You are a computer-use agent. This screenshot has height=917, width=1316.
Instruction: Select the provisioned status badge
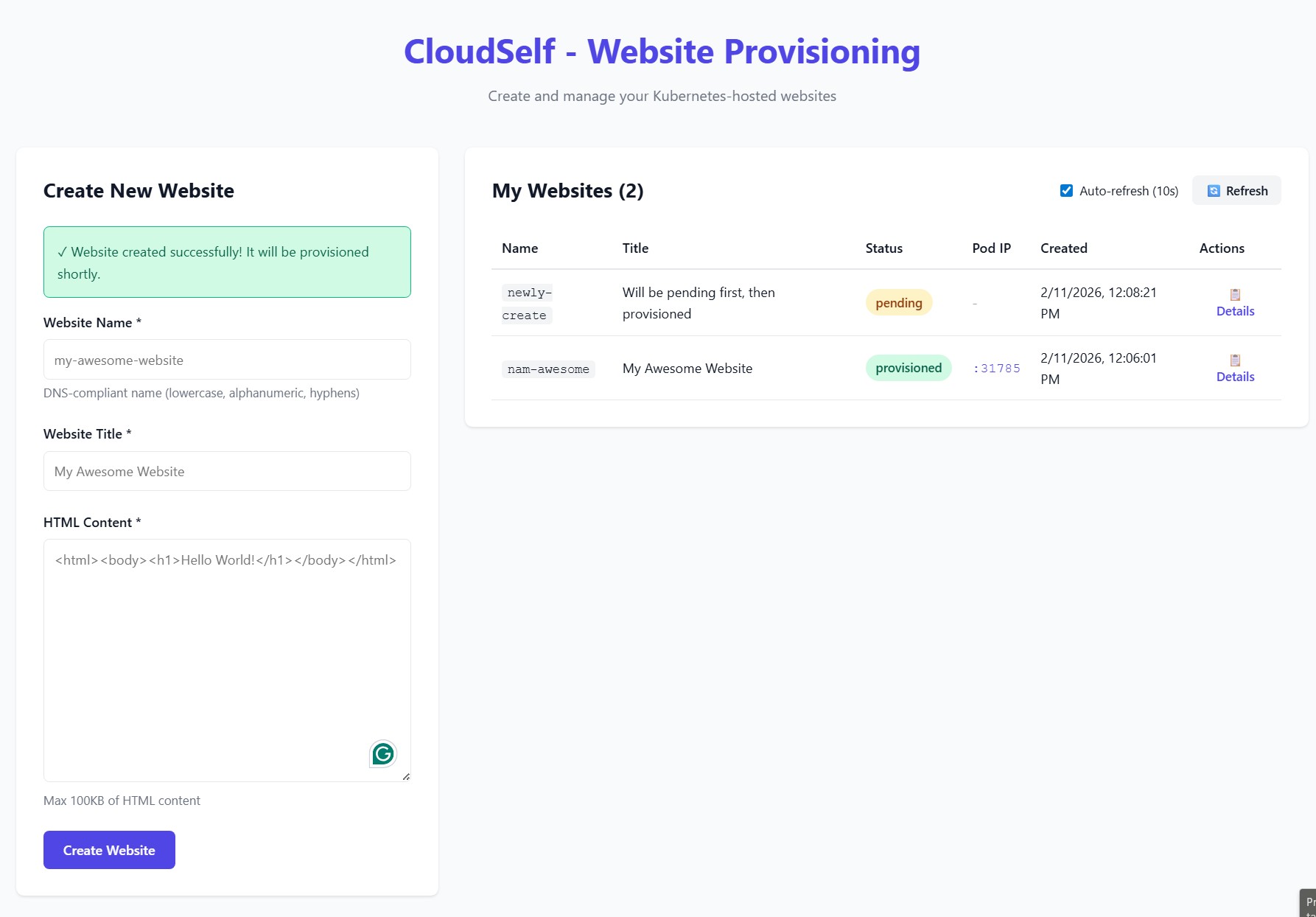pyautogui.click(x=909, y=368)
